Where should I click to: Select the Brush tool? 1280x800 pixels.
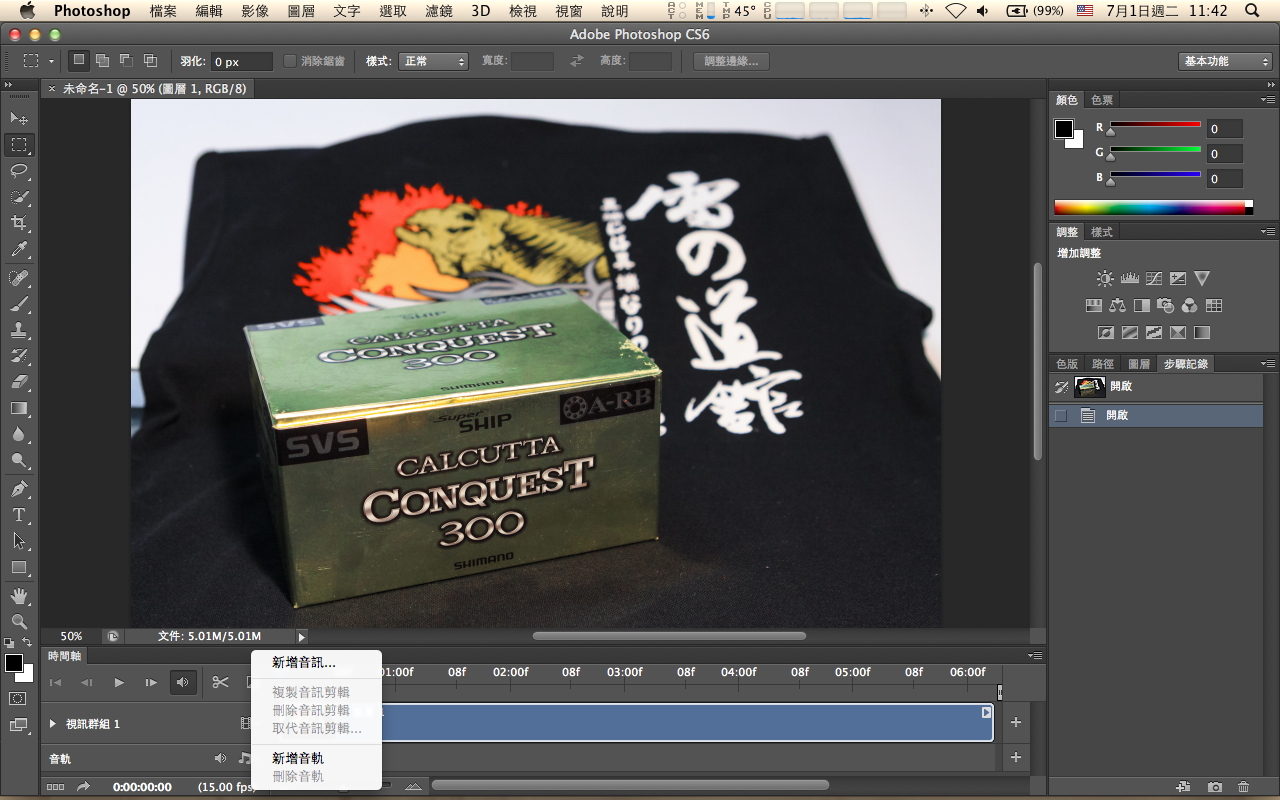coord(19,303)
